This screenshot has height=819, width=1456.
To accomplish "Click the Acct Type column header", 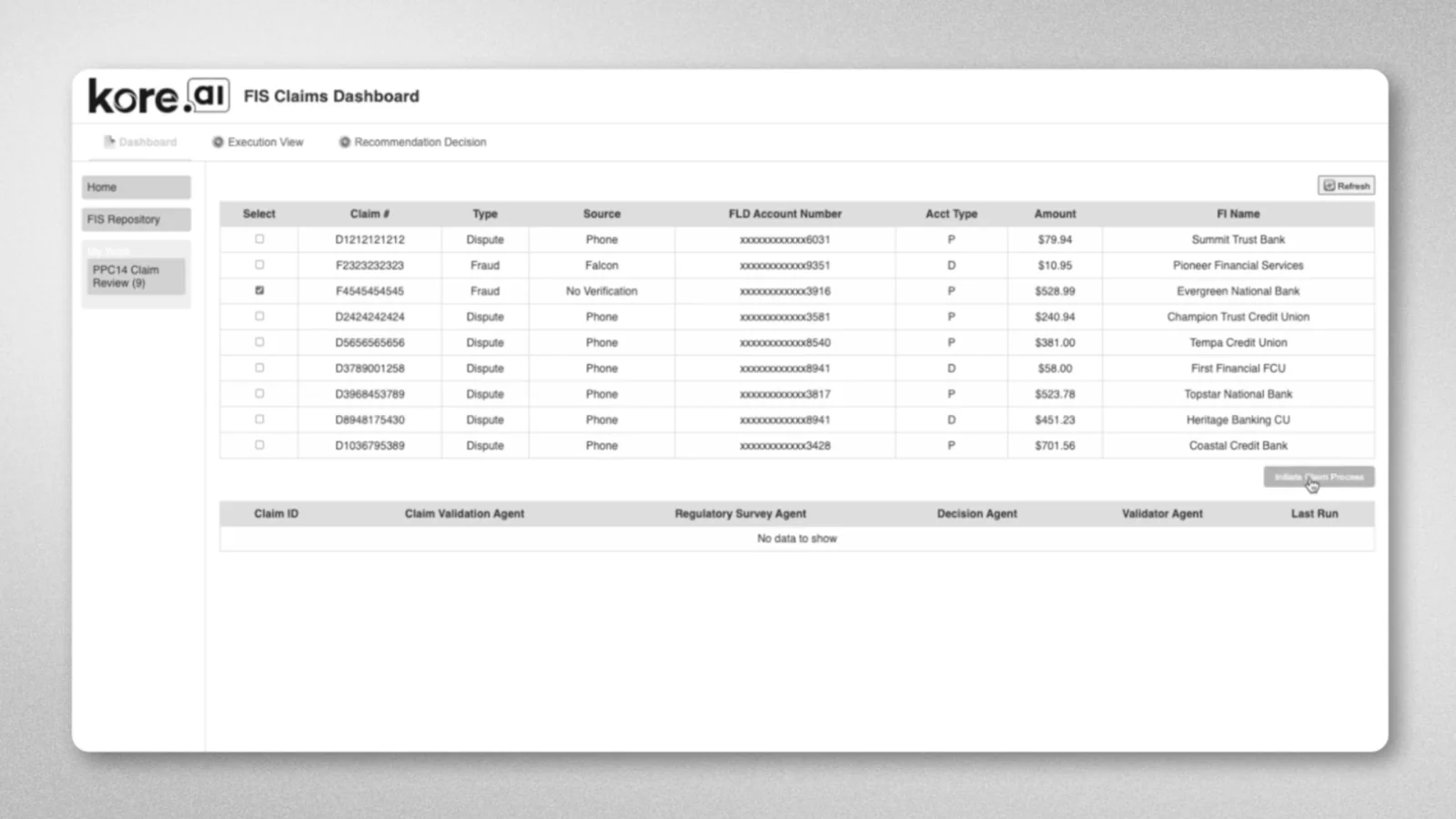I will pyautogui.click(x=951, y=214).
